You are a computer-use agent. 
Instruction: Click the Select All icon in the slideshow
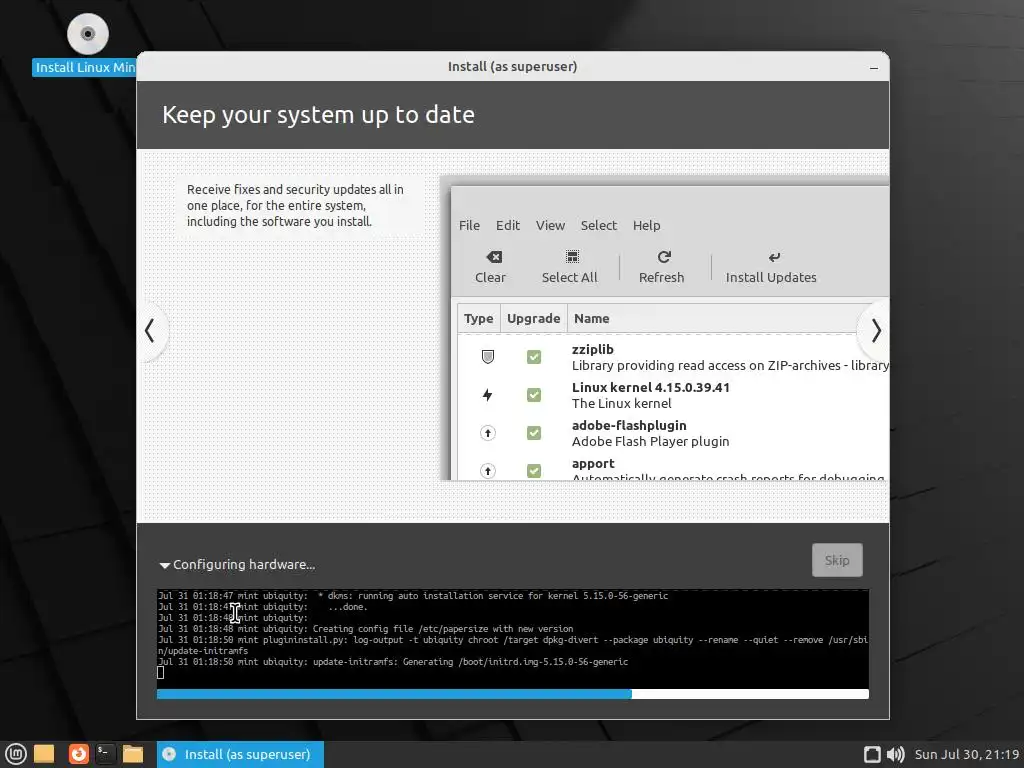[x=572, y=257]
